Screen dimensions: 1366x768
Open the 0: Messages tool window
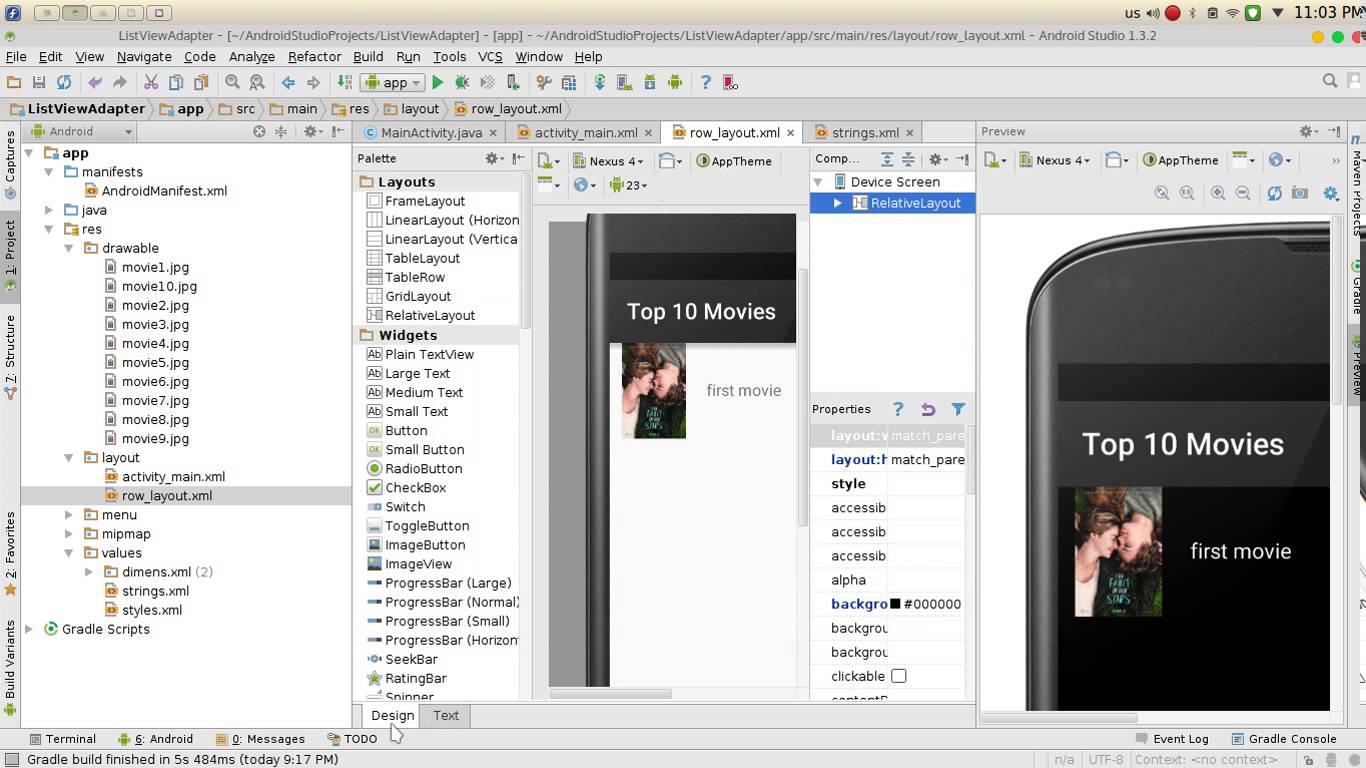260,739
